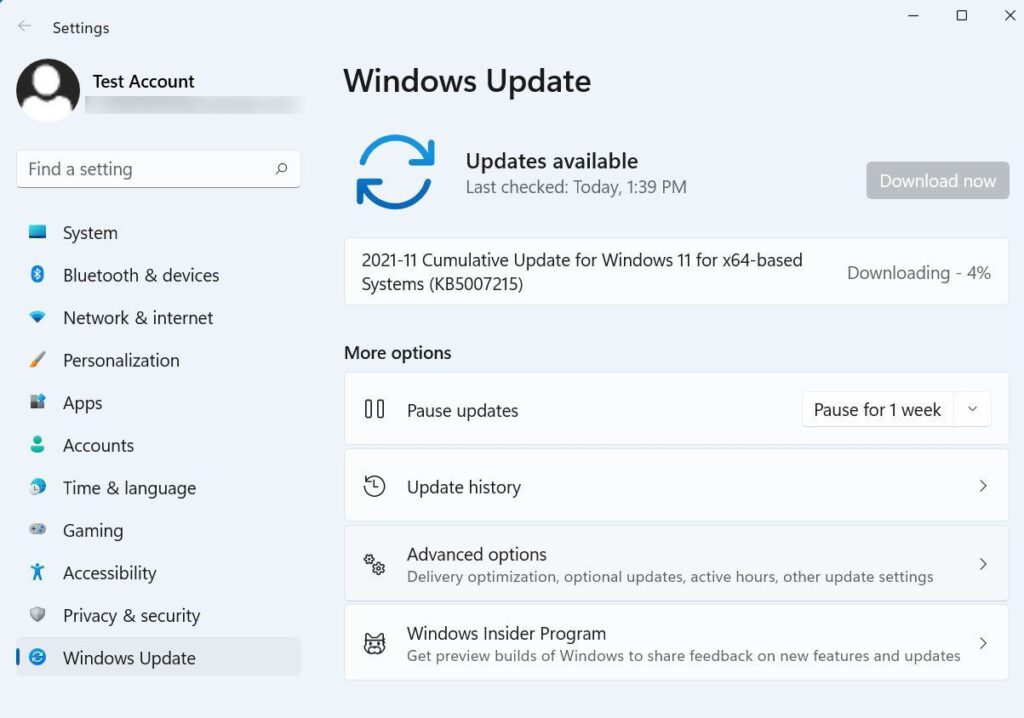Click the Download now button

tap(937, 180)
